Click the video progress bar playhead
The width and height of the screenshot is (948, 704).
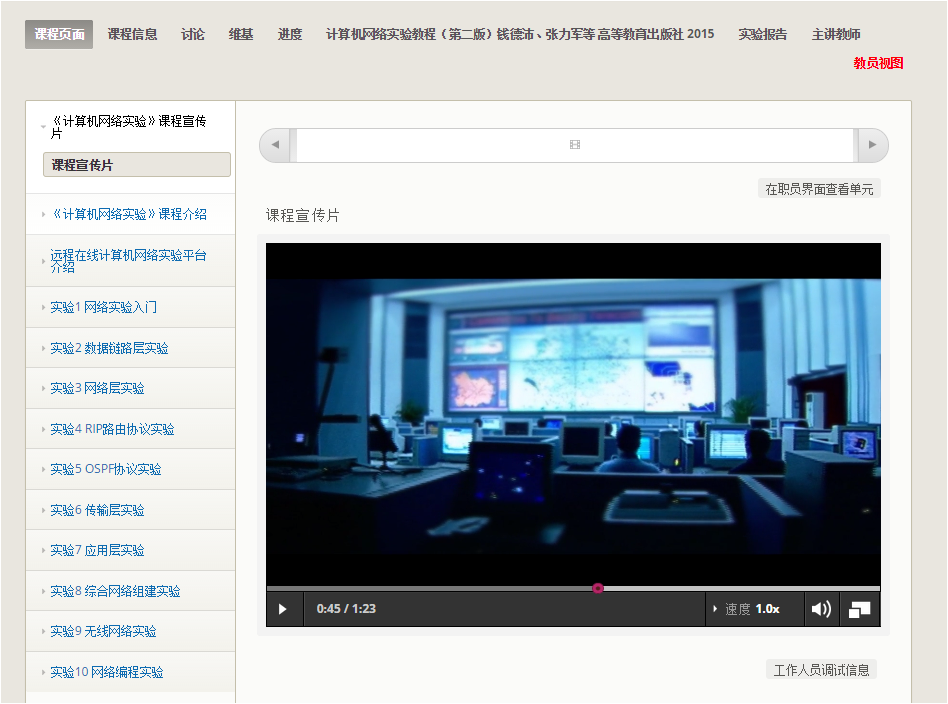pyautogui.click(x=598, y=588)
